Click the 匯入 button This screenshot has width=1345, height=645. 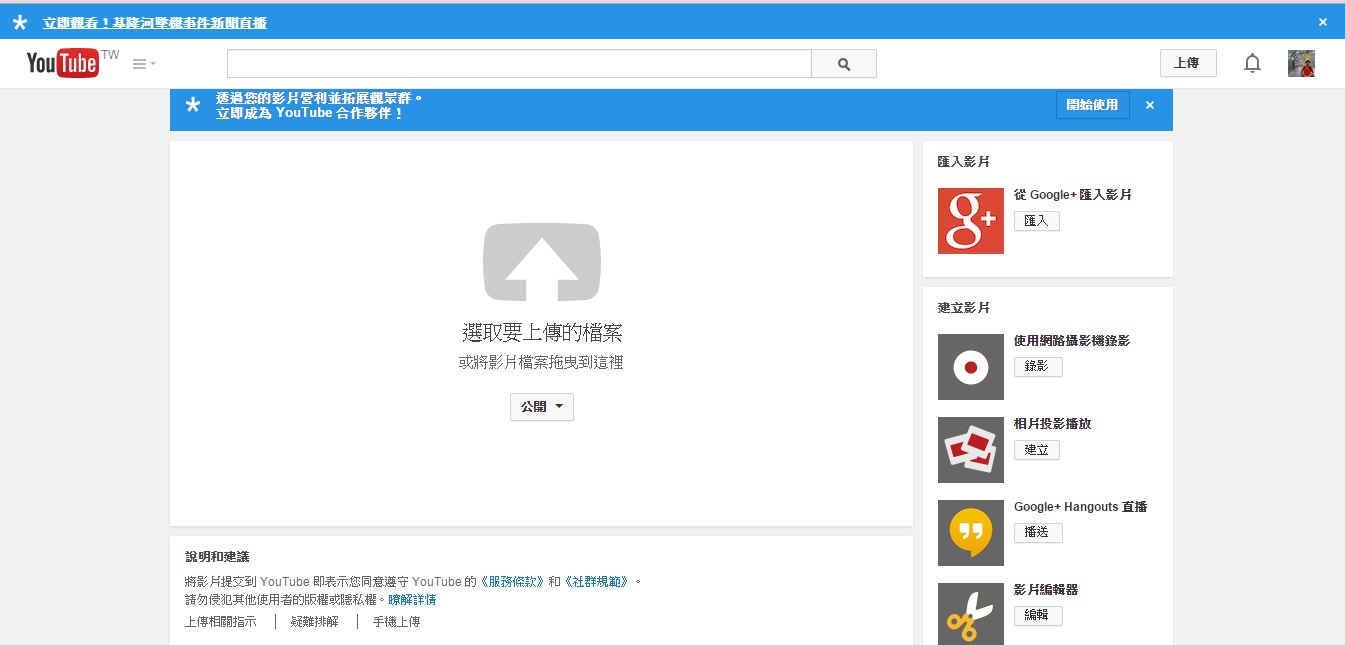coord(1036,221)
